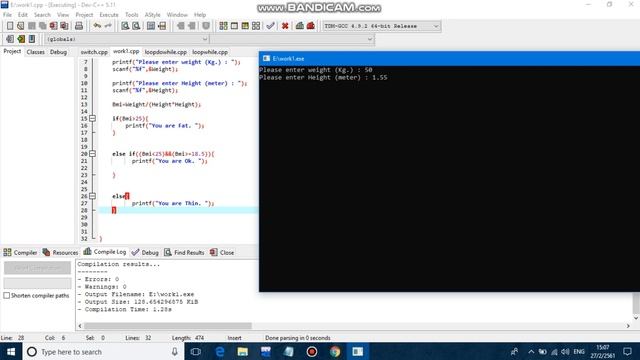Image resolution: width=640 pixels, height=360 pixels.
Task: Collapse the code fold at line 20
Action: pyautogui.click(x=93, y=154)
